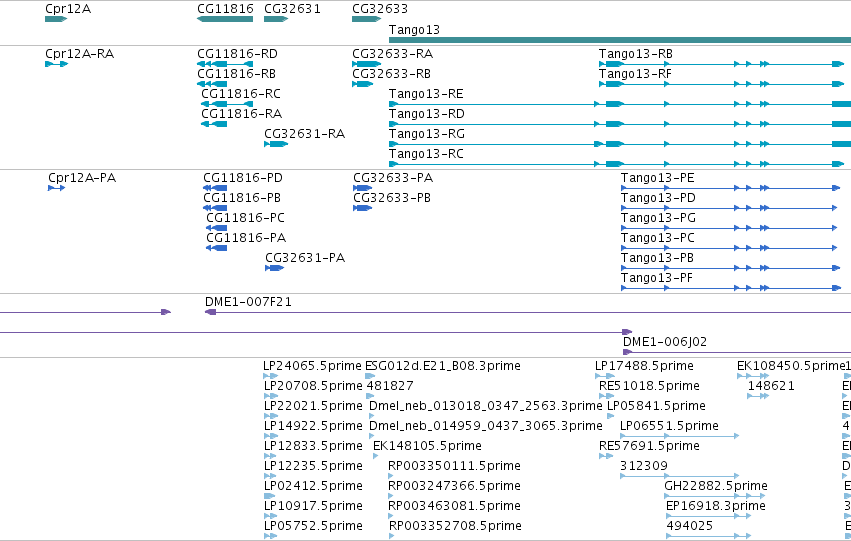This screenshot has width=851, height=541.
Task: Click EST GH22882.5prime
Action: click(x=716, y=486)
